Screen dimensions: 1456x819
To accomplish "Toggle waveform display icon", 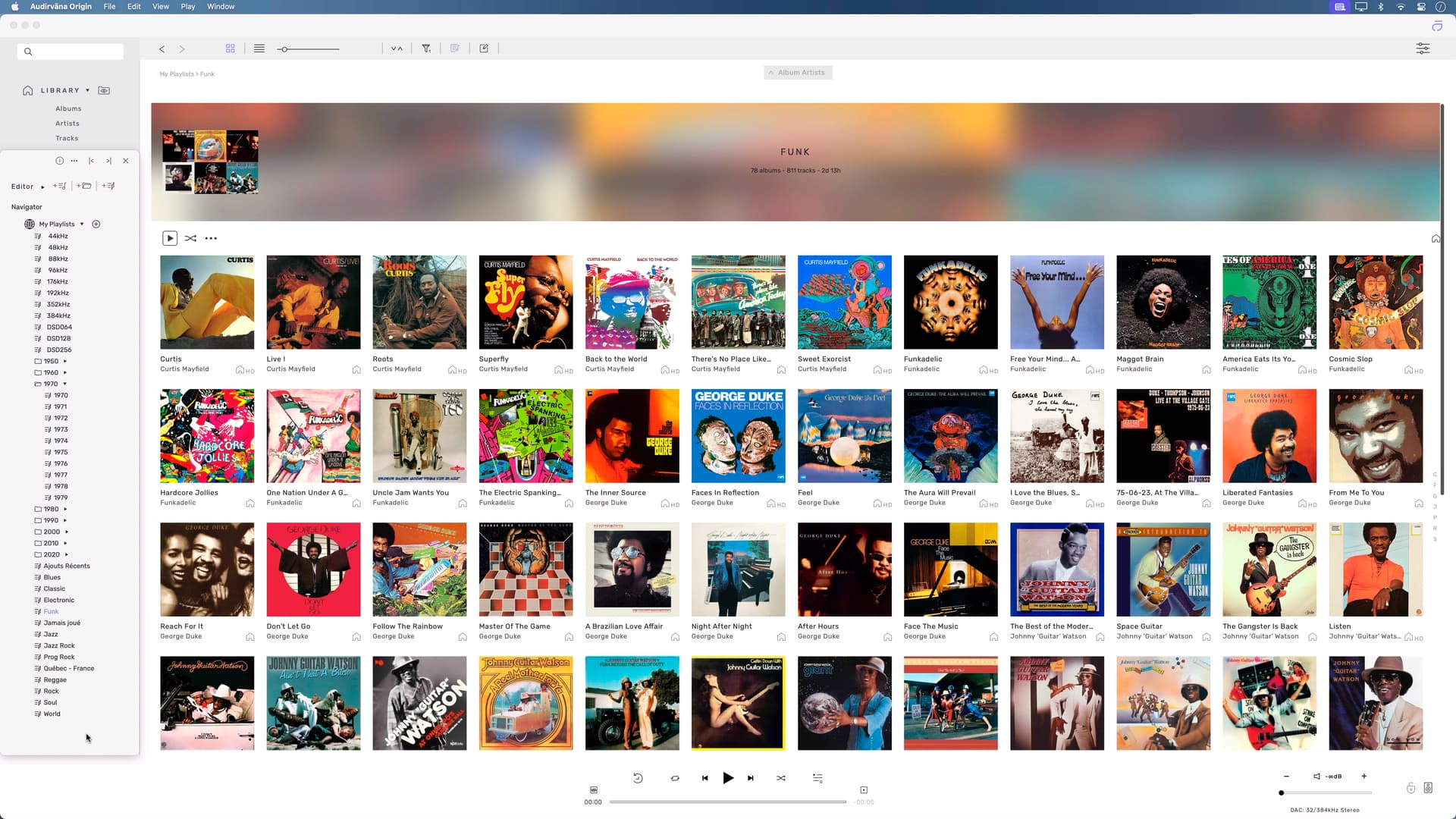I will [594, 790].
